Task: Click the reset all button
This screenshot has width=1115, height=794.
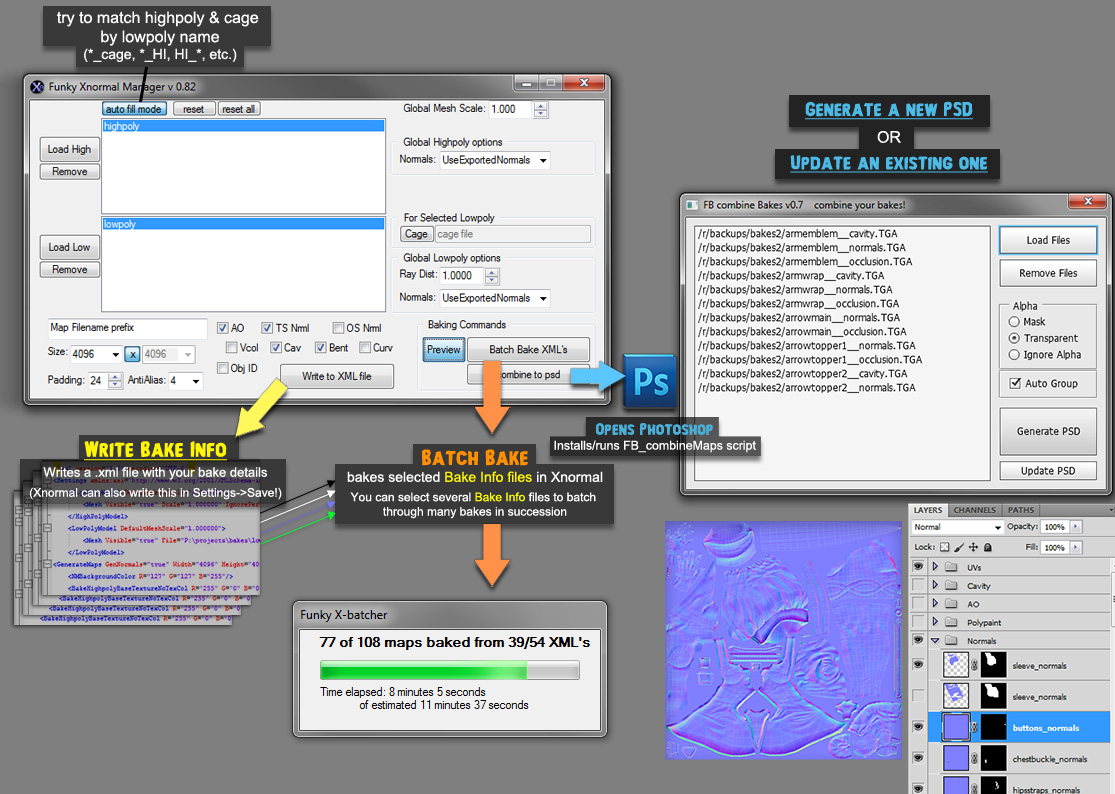Action: [238, 109]
